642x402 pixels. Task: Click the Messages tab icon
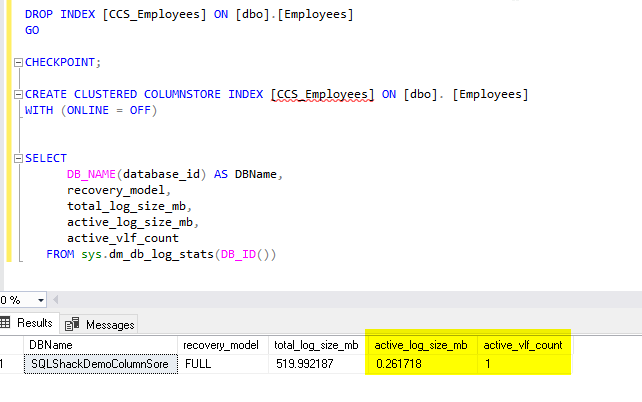(x=72, y=324)
